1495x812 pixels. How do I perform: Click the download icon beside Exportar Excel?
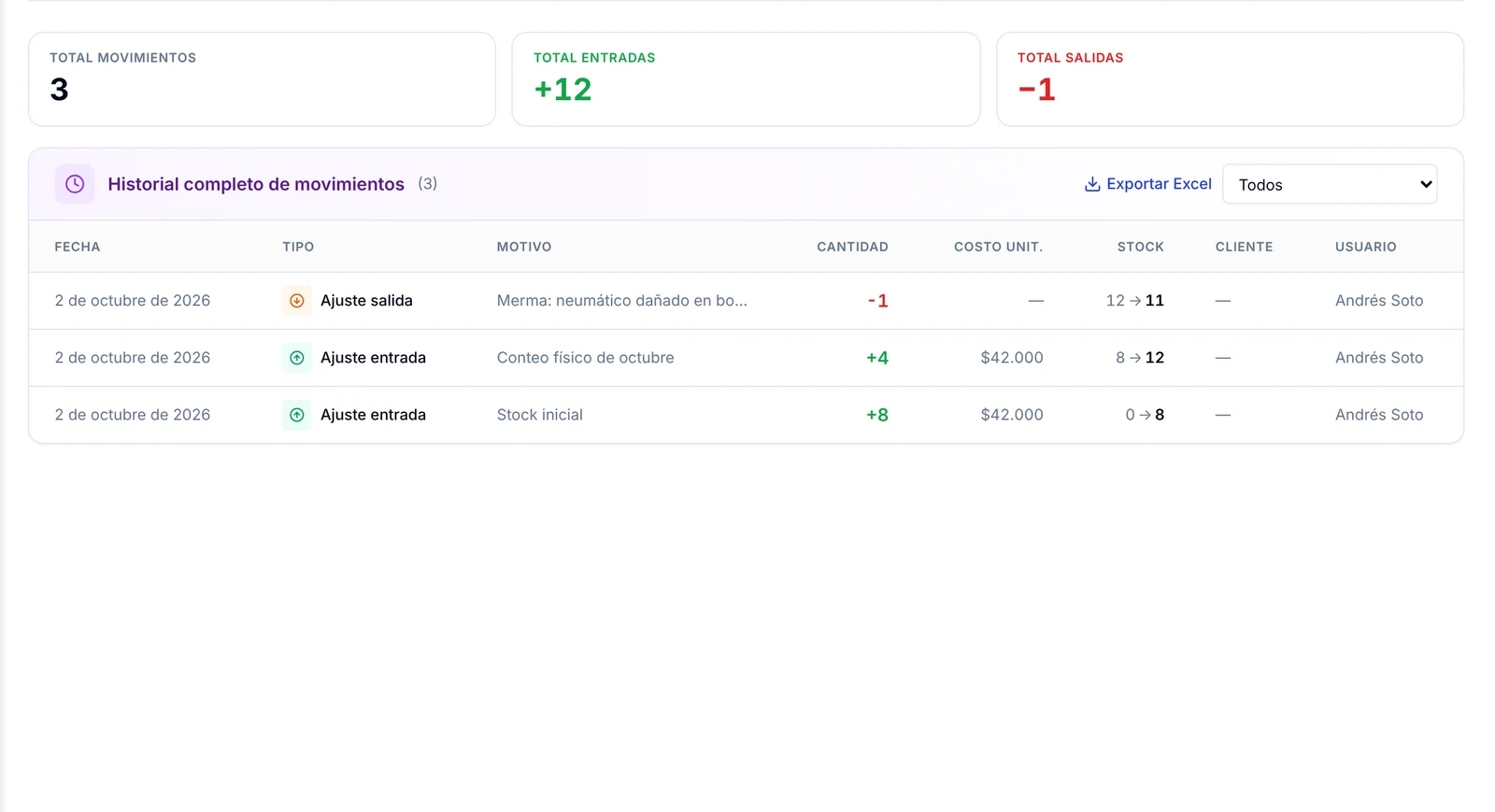point(1091,184)
